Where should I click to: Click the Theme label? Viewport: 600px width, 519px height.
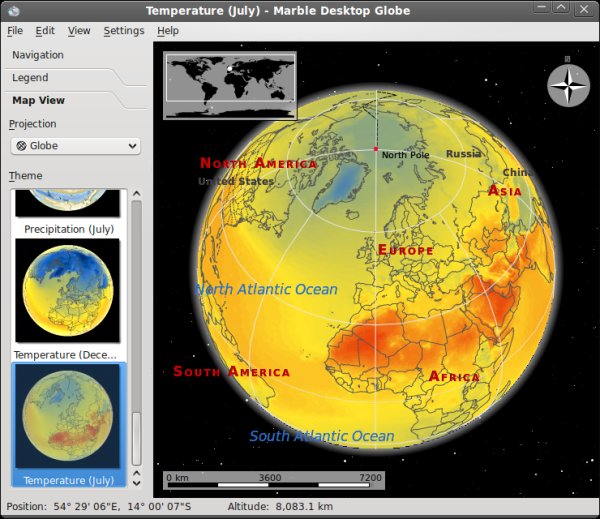coord(26,176)
